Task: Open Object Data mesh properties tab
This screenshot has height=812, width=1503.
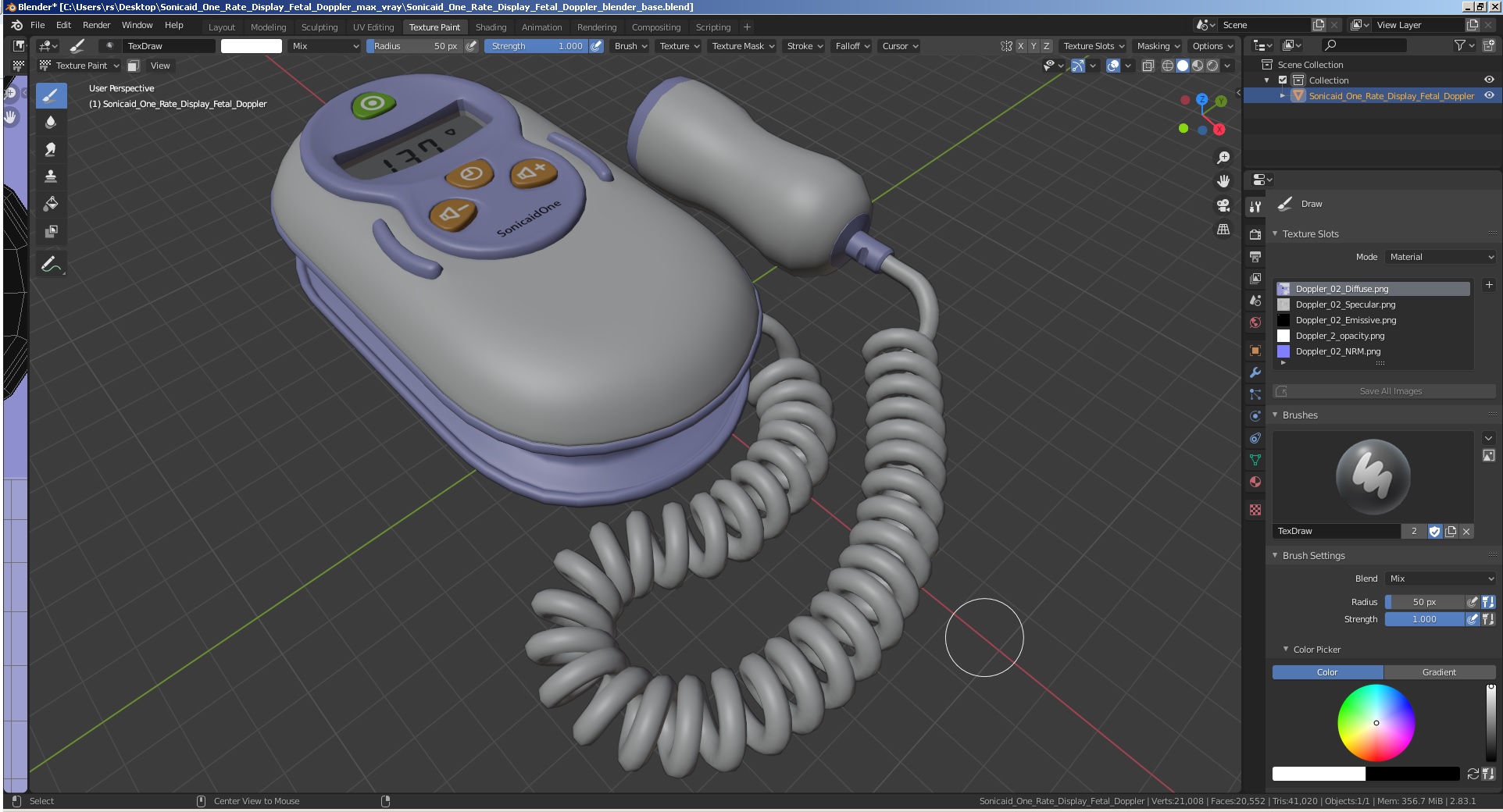Action: [1255, 460]
